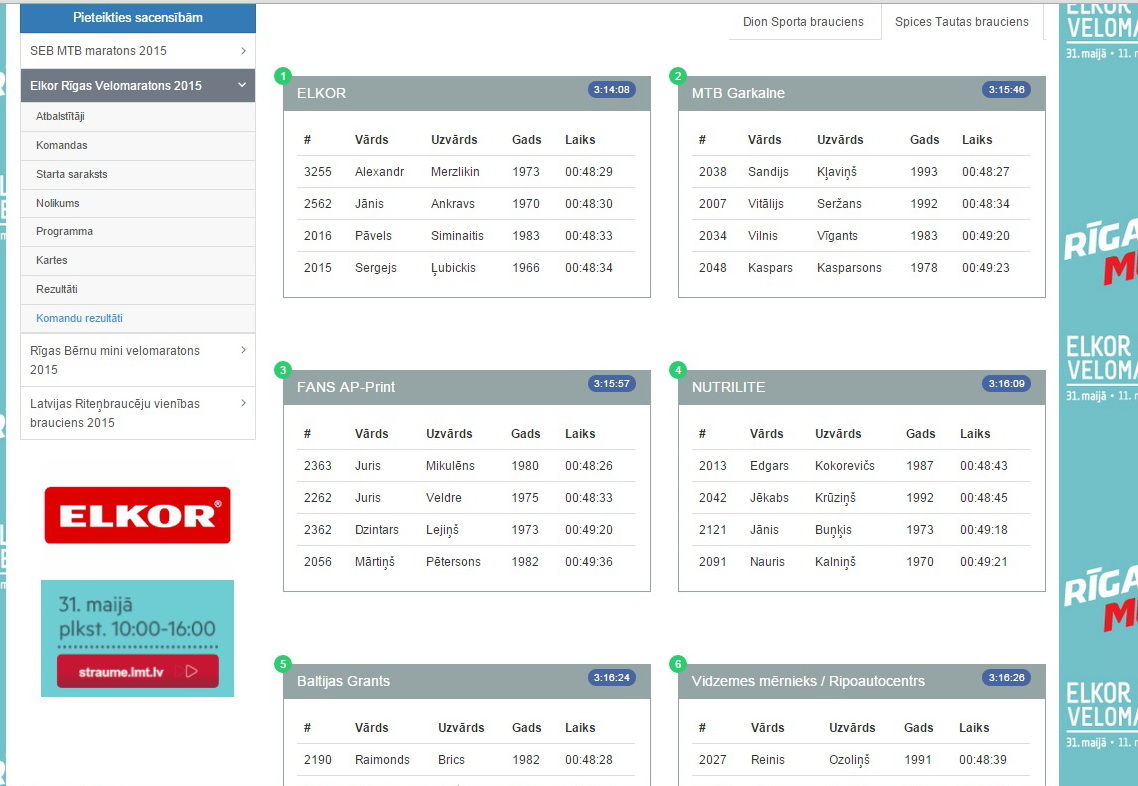Viewport: 1138px width, 786px height.
Task: Click Vidzemes mērnieks time badge 3:16:26
Action: pos(1007,678)
